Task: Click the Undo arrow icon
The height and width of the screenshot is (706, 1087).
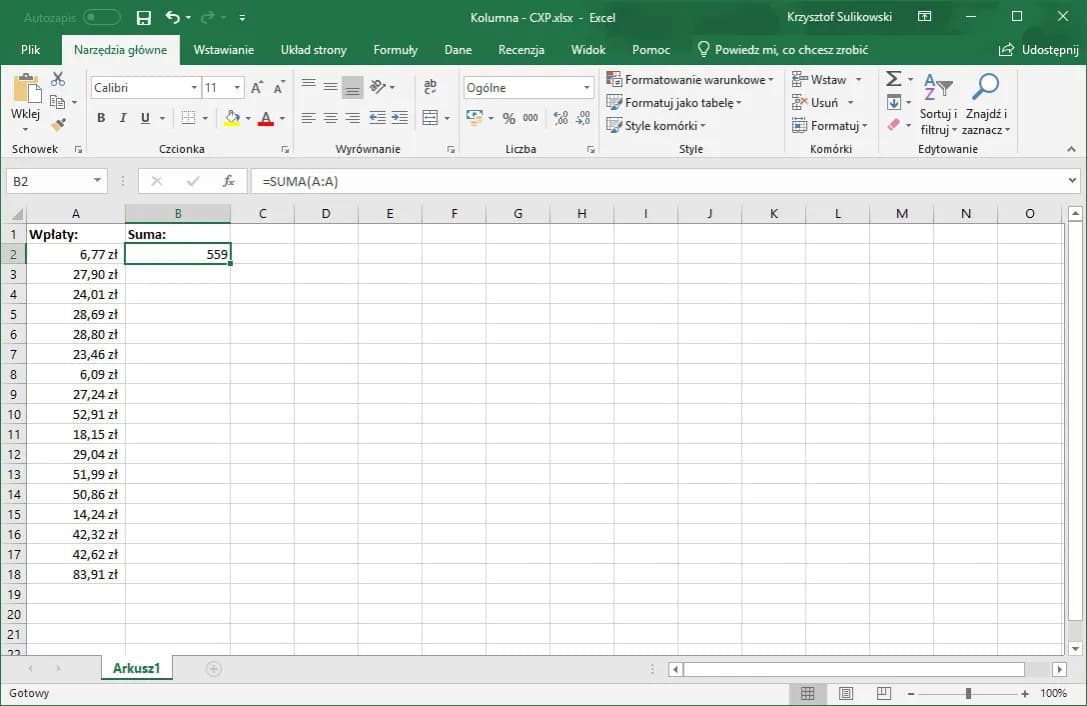Action: click(173, 17)
